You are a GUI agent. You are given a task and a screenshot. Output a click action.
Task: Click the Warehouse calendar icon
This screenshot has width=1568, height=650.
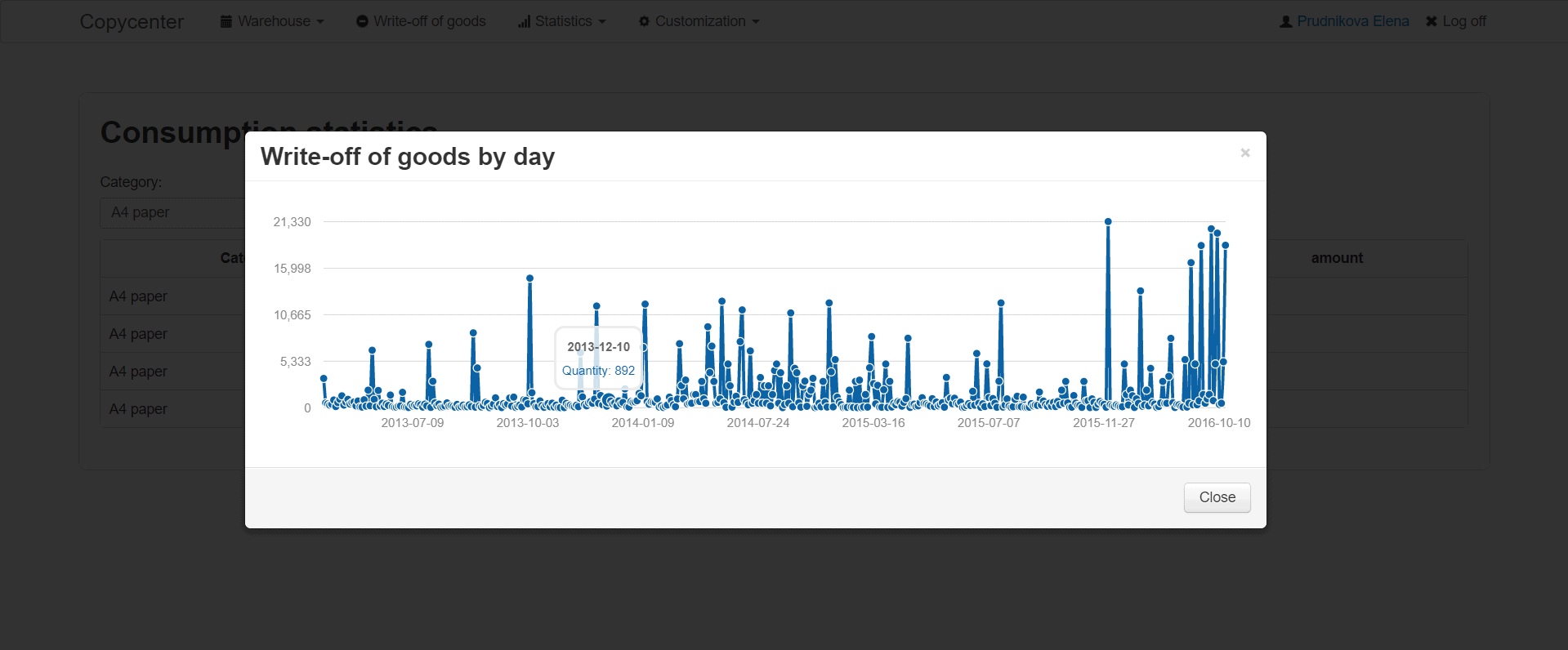point(226,21)
